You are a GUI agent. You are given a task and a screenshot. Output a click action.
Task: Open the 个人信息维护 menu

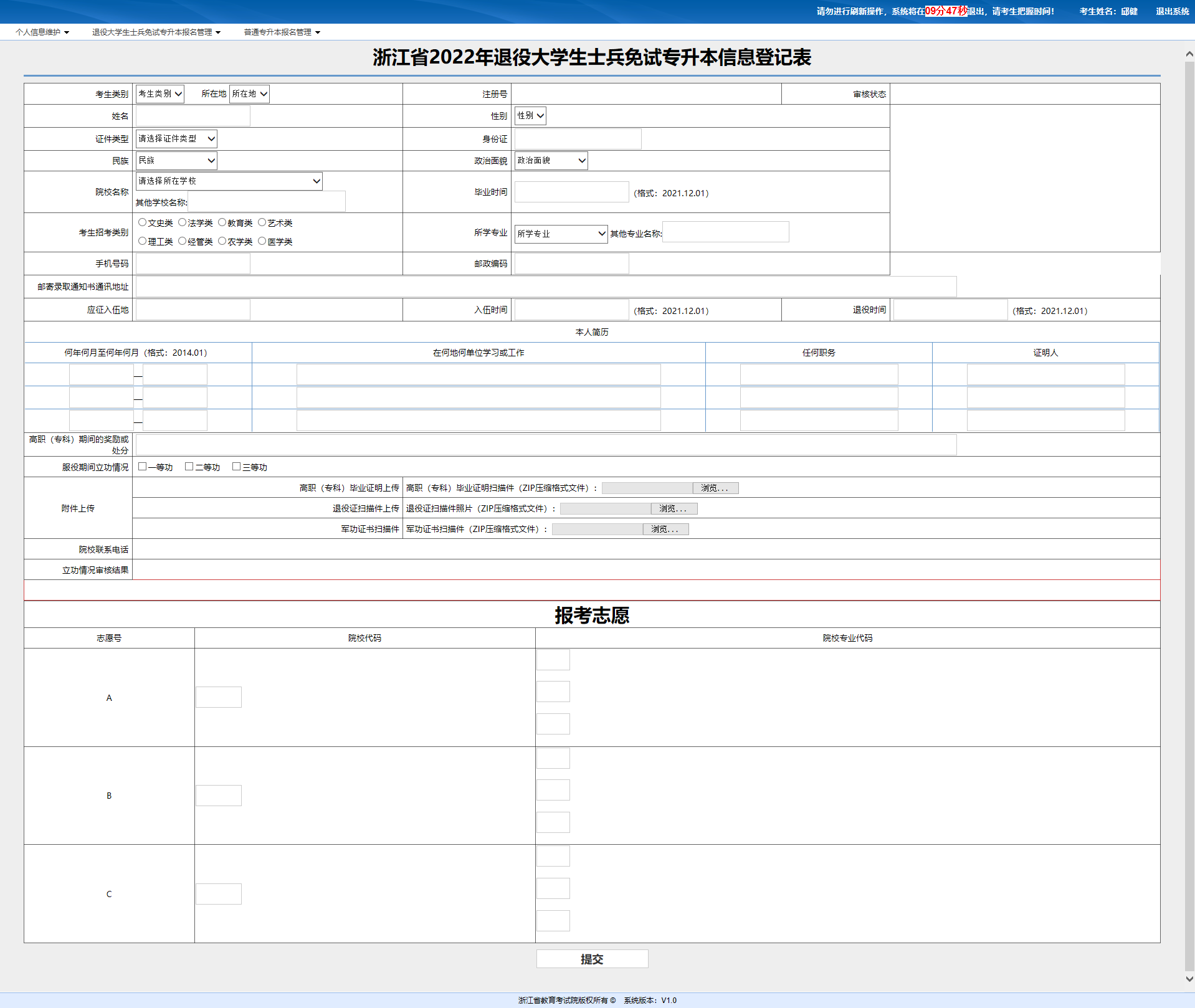coord(42,32)
